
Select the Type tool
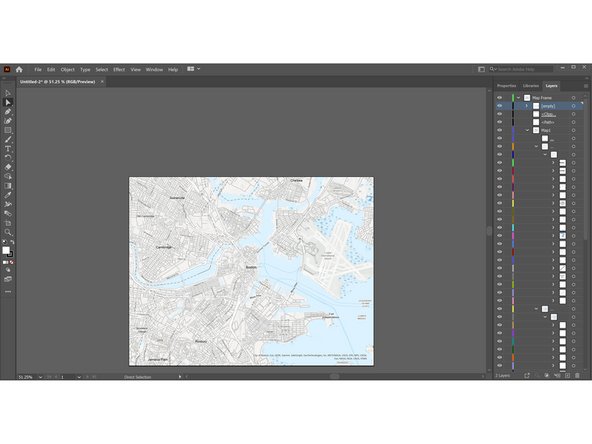[x=8, y=149]
